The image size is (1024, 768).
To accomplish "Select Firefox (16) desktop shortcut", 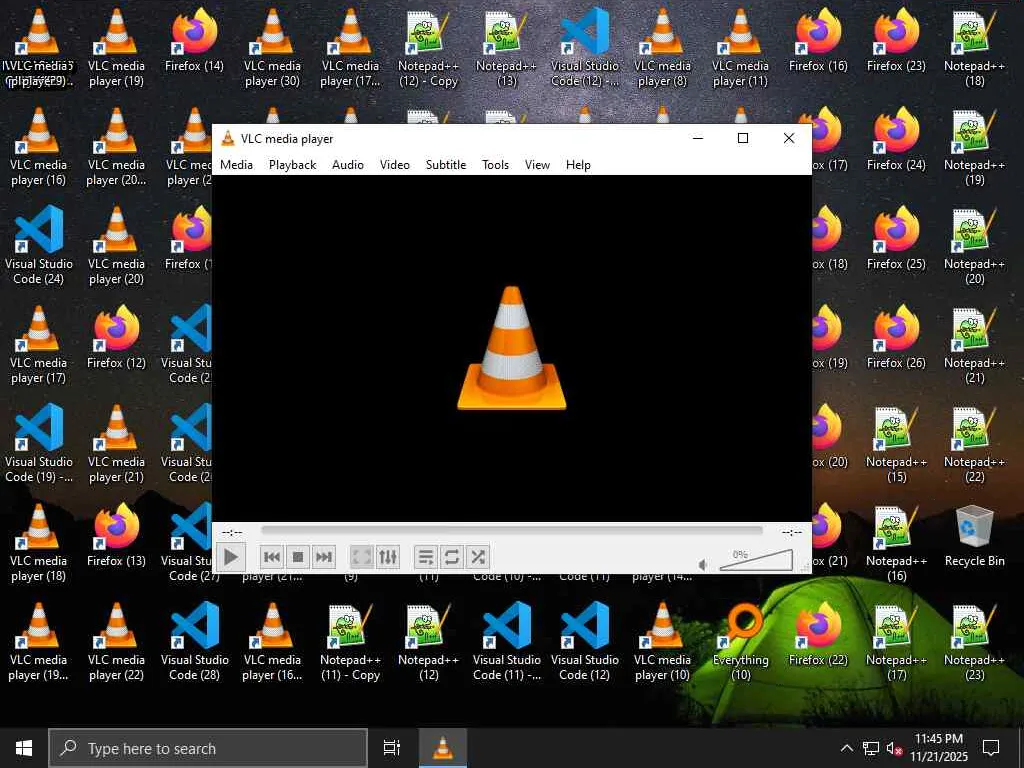I will coord(818,40).
